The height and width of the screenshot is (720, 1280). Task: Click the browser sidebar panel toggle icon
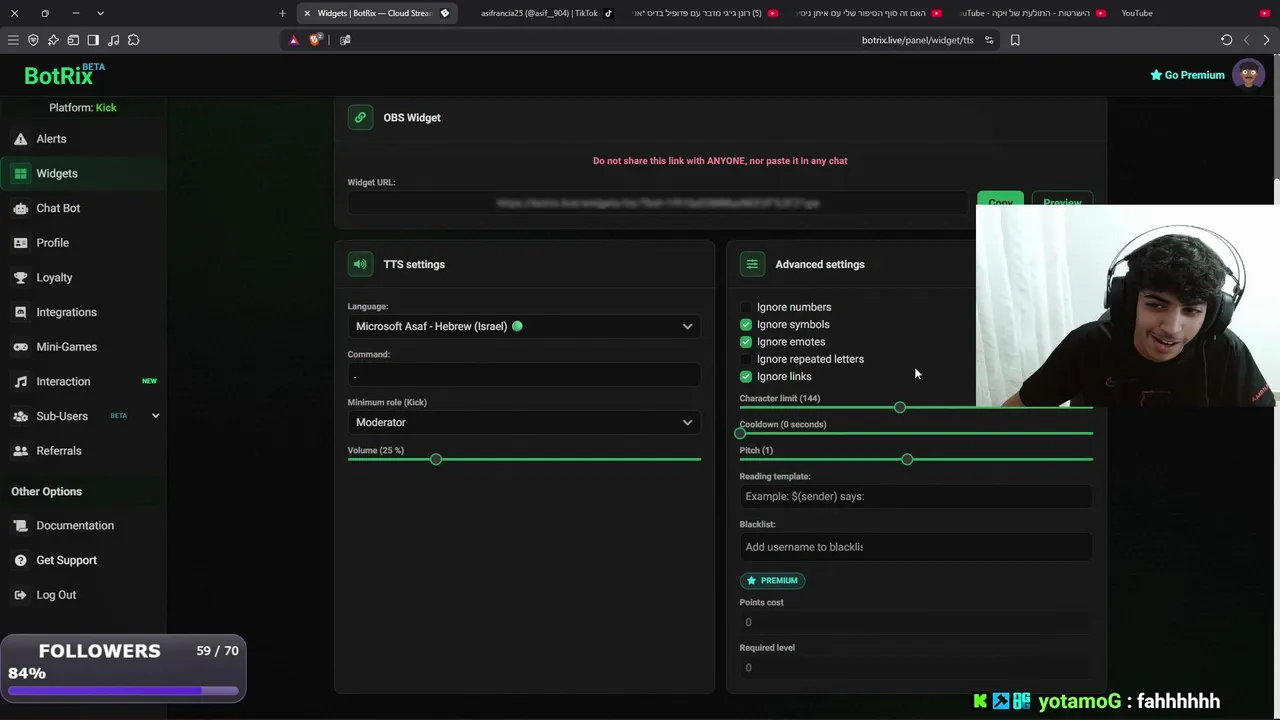(93, 40)
